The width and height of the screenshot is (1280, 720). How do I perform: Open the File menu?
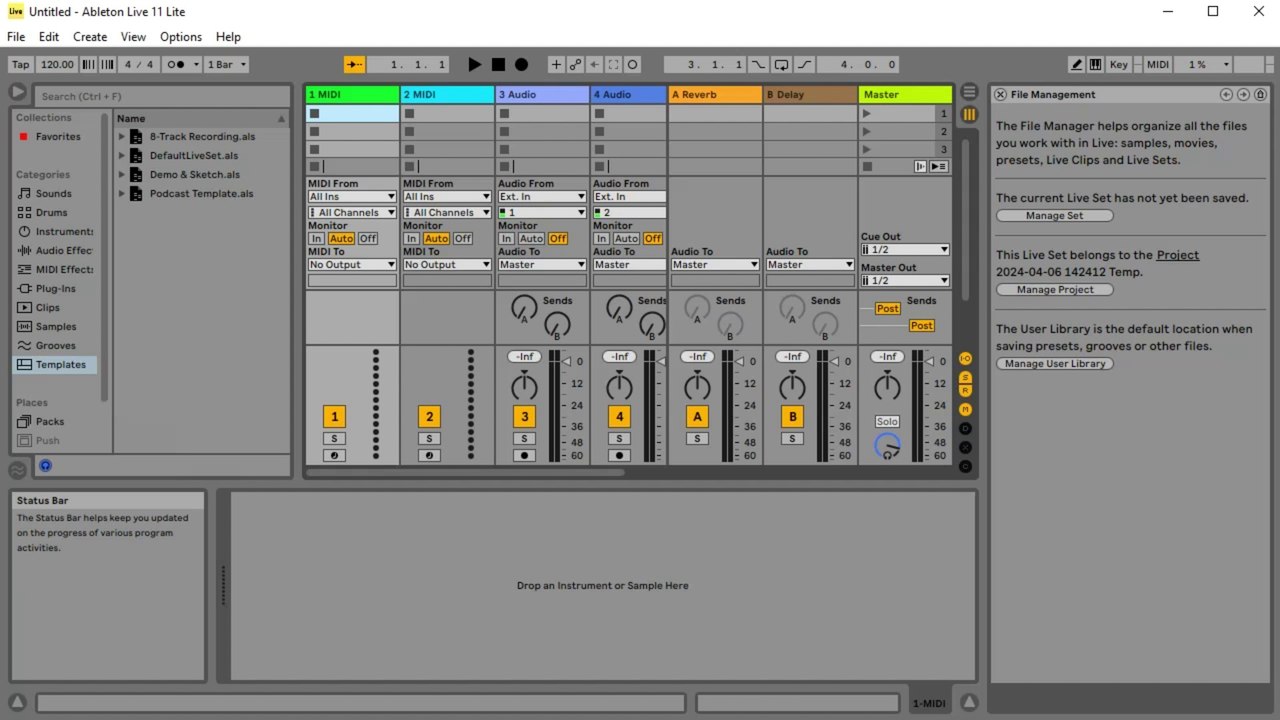pos(16,37)
